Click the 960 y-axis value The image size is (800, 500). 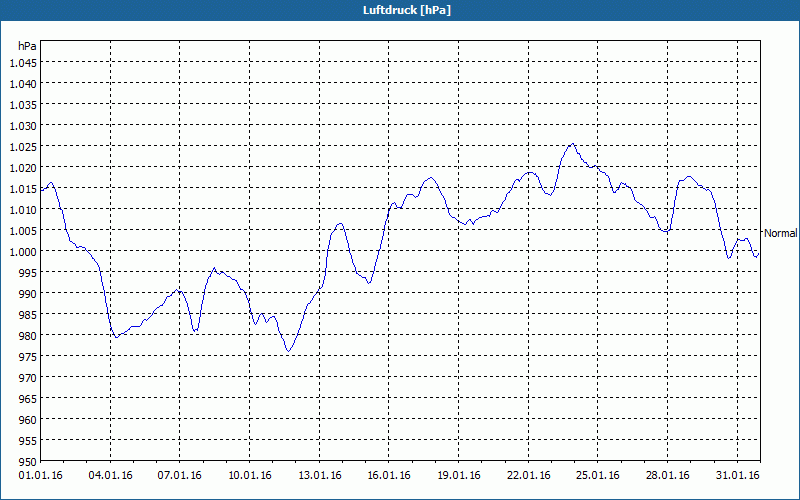pos(28,419)
